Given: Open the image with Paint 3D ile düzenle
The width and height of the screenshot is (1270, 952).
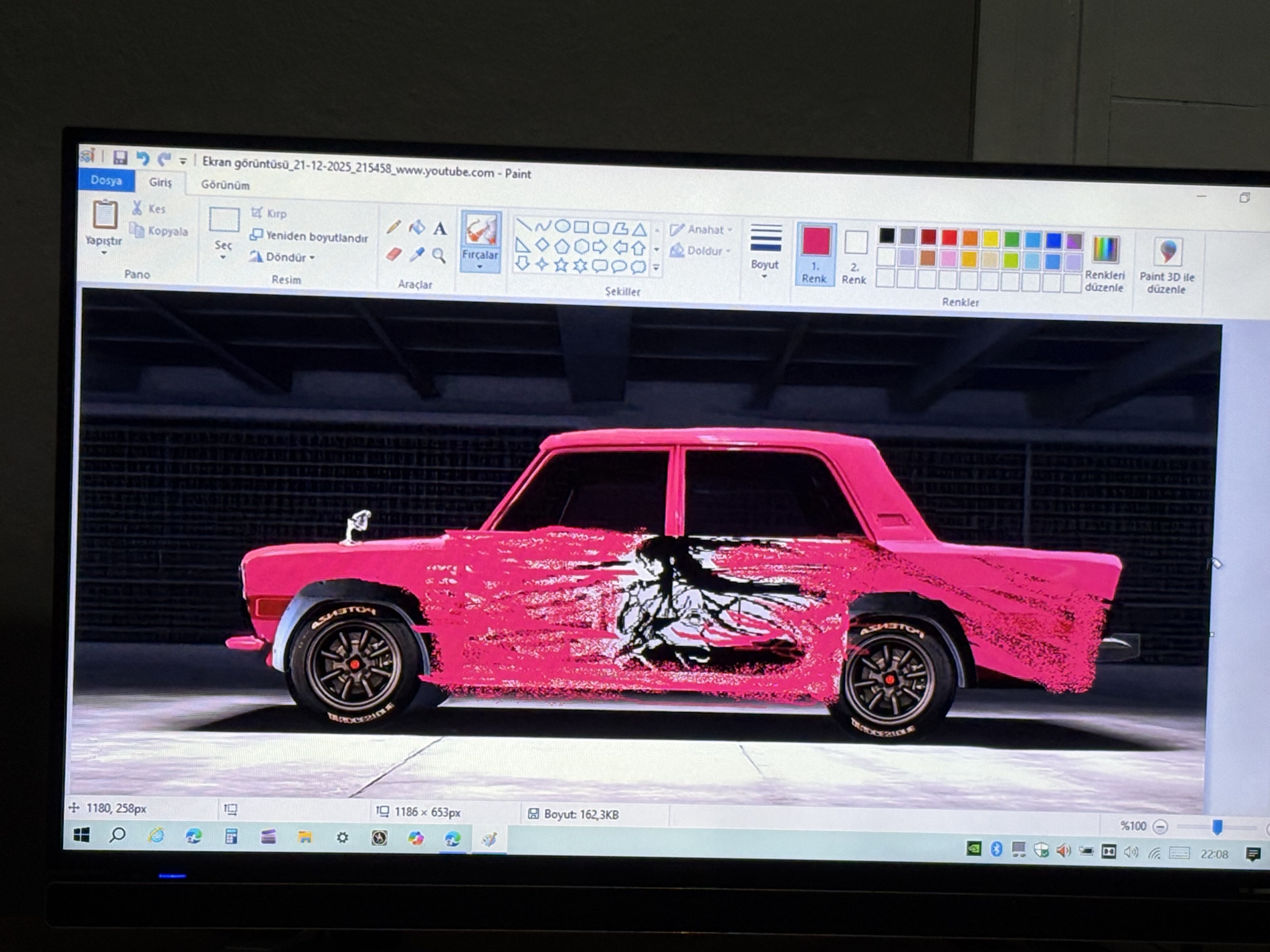Looking at the screenshot, I should click(1167, 266).
